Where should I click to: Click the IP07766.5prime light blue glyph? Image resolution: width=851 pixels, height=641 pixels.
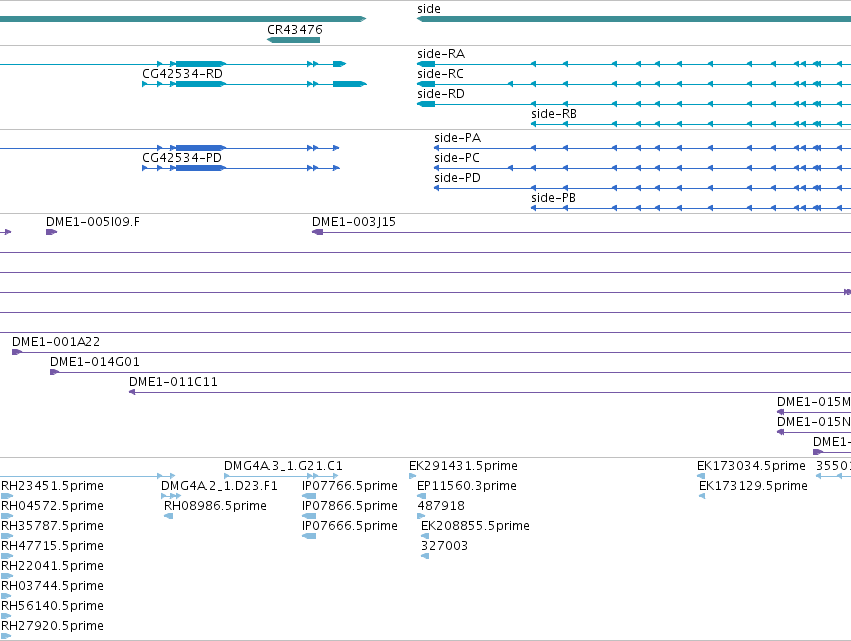point(309,496)
